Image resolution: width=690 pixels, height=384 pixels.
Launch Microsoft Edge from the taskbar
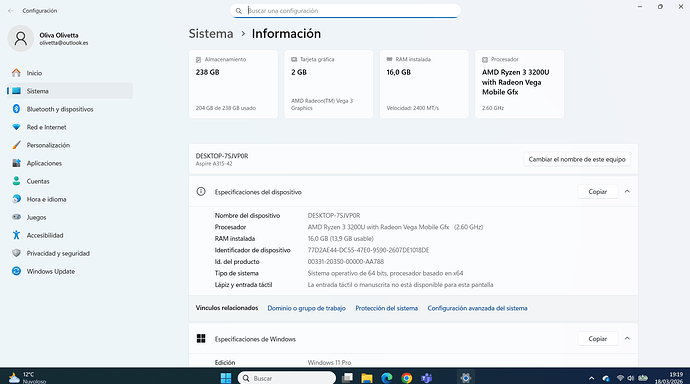point(387,378)
